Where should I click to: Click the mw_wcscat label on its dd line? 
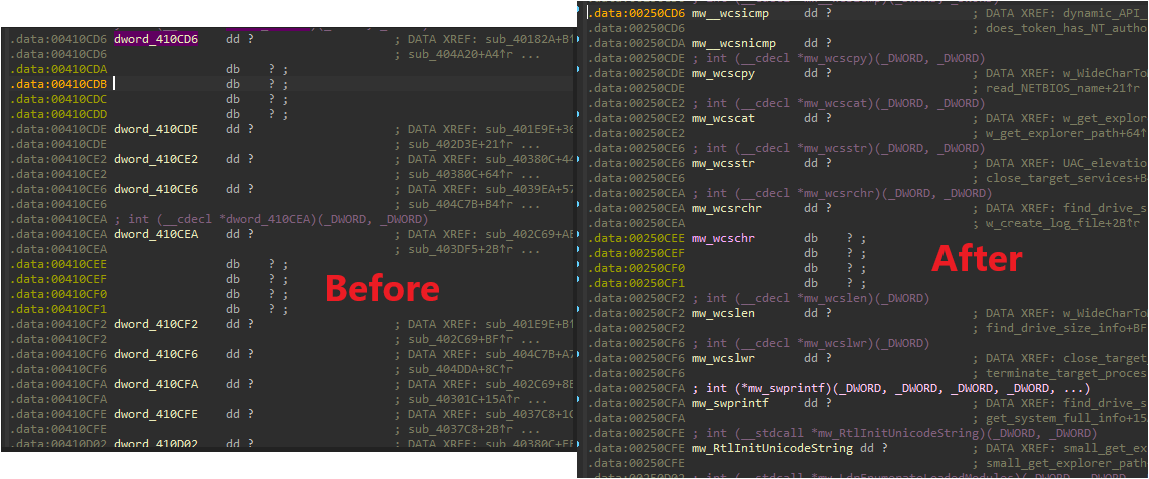pyautogui.click(x=723, y=118)
